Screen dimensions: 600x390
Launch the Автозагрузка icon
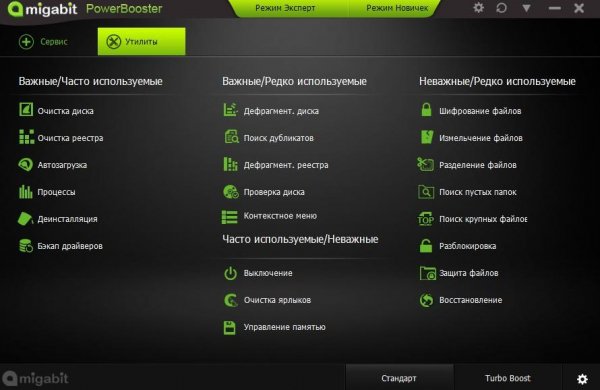pyautogui.click(x=26, y=165)
